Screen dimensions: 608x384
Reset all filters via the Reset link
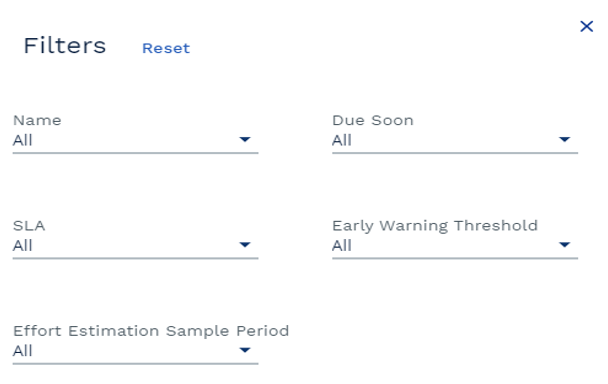[x=166, y=48]
